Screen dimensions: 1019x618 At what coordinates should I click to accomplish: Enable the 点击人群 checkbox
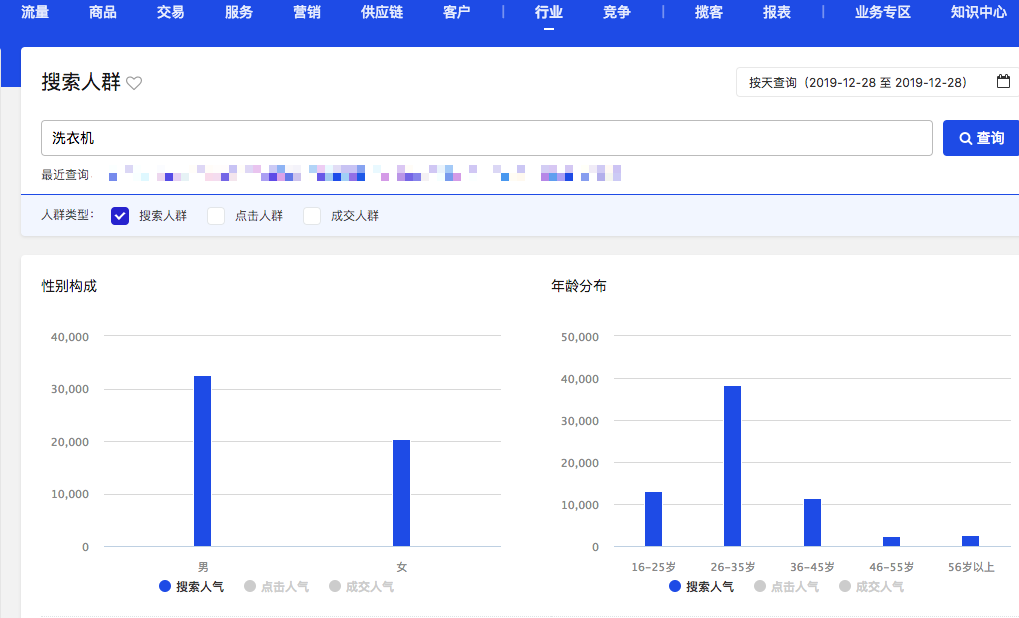216,216
